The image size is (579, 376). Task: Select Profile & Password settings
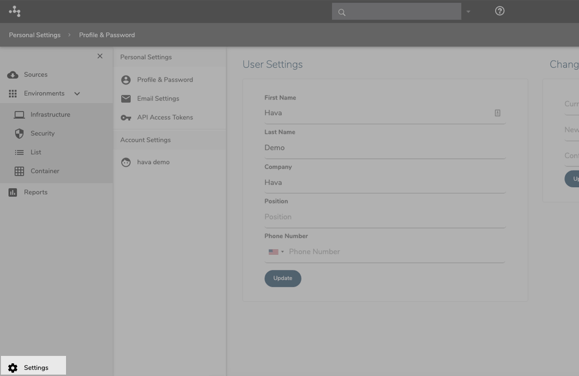165,80
